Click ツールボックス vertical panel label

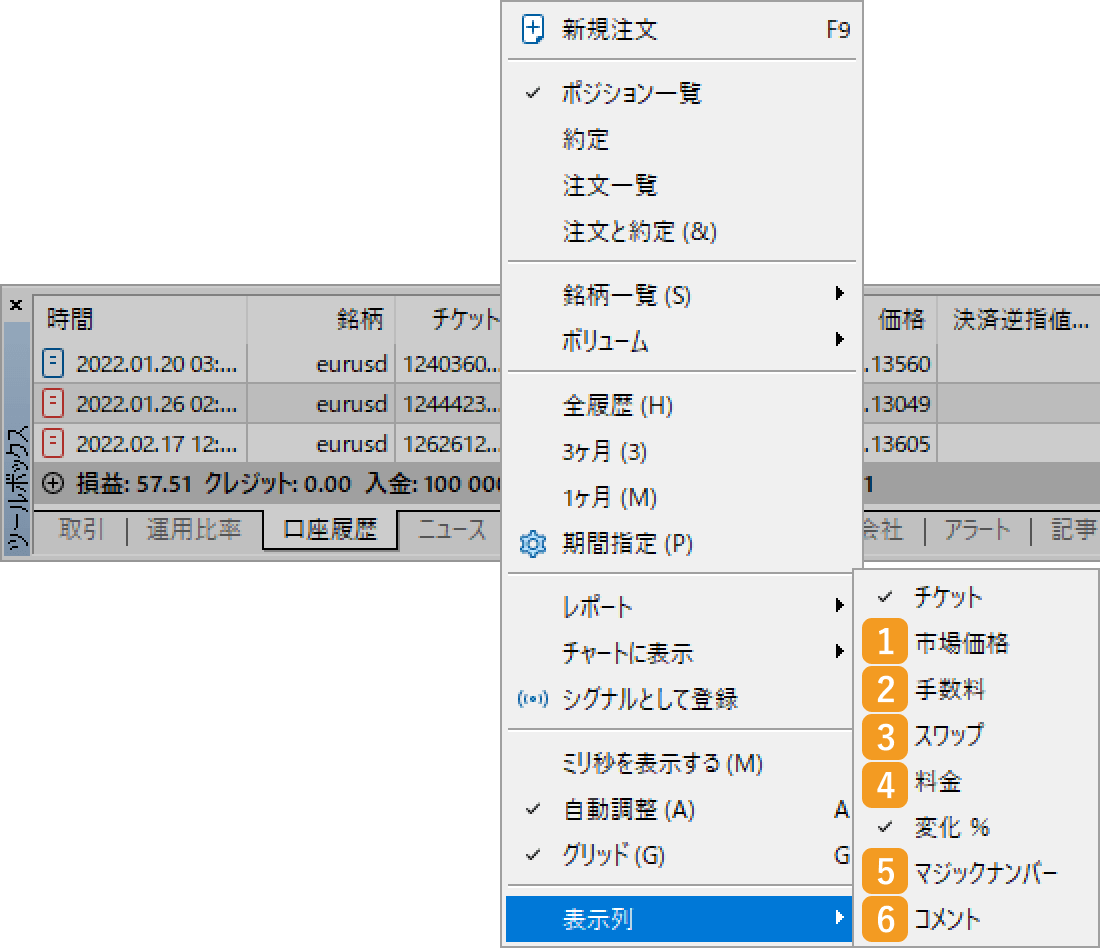(17, 488)
